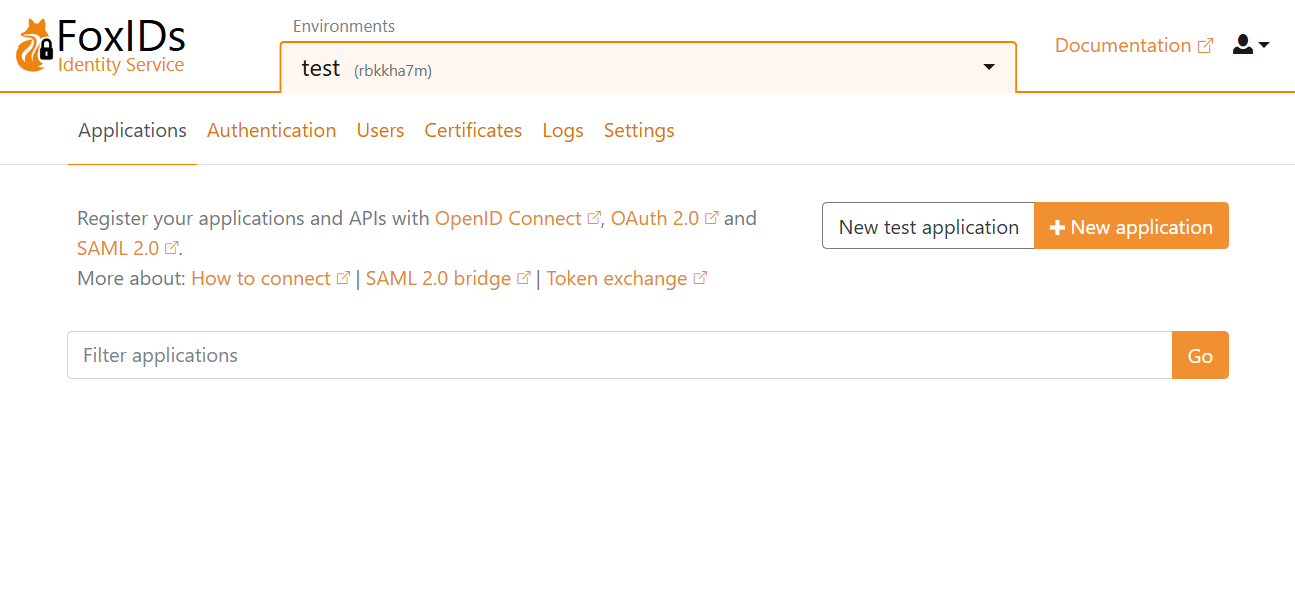1295x601 pixels.
Task: Go to the Certificates tab
Action: (473, 131)
